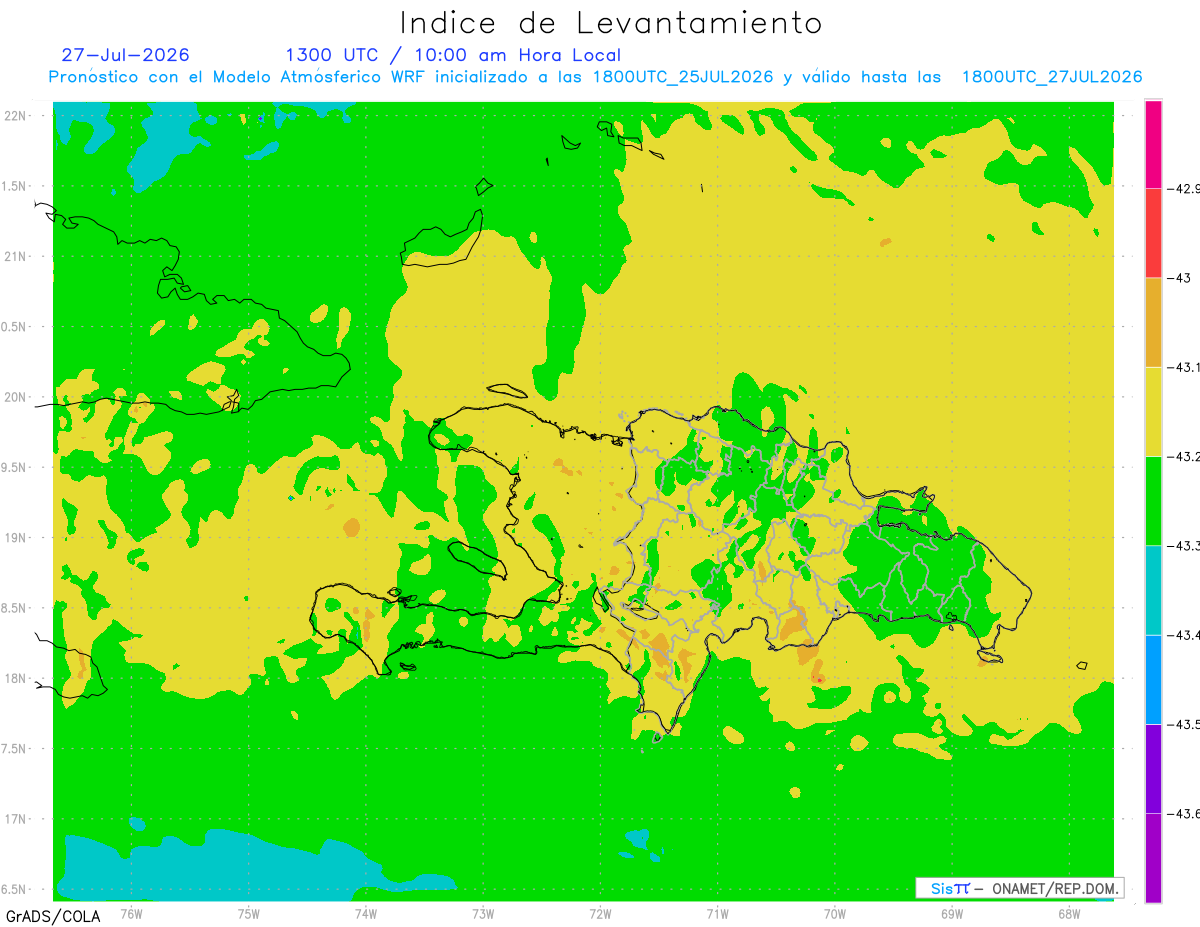
Task: Click the '21N' latitude label
Action: [x=17, y=256]
